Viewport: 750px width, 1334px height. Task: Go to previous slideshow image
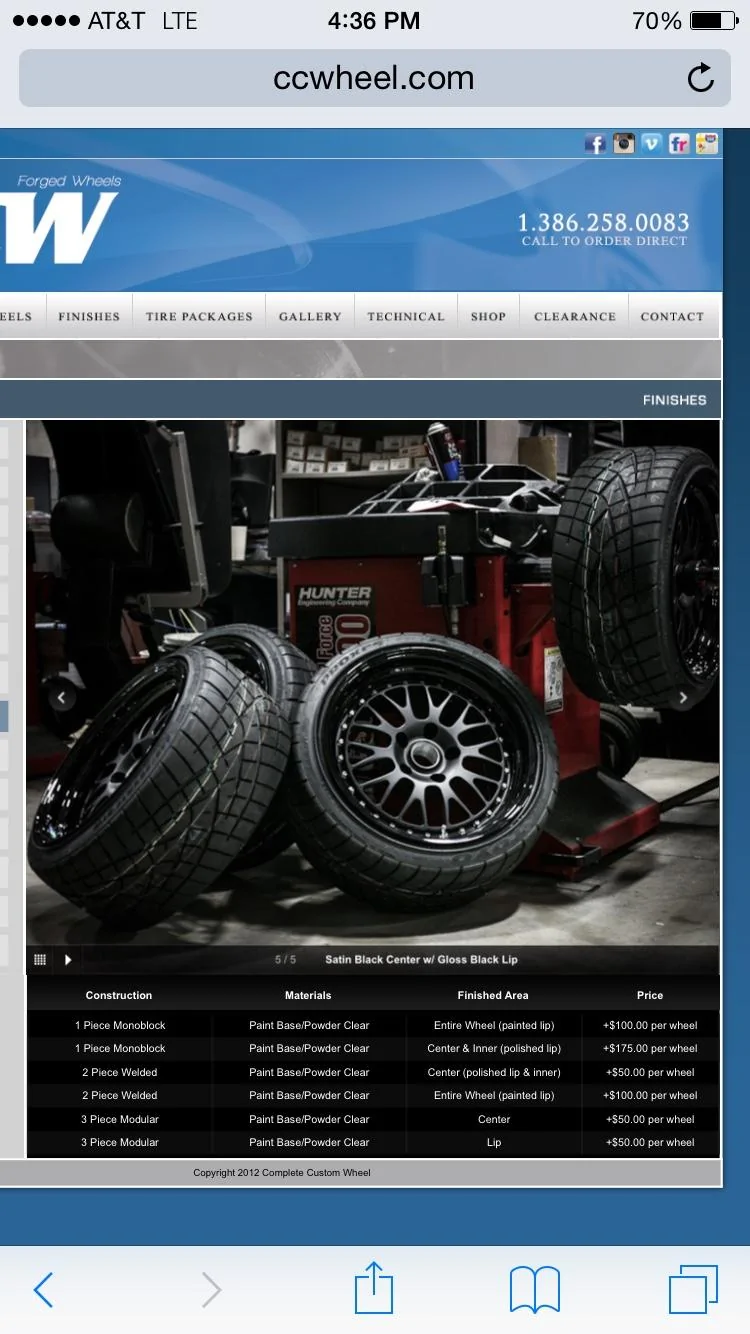[x=62, y=698]
